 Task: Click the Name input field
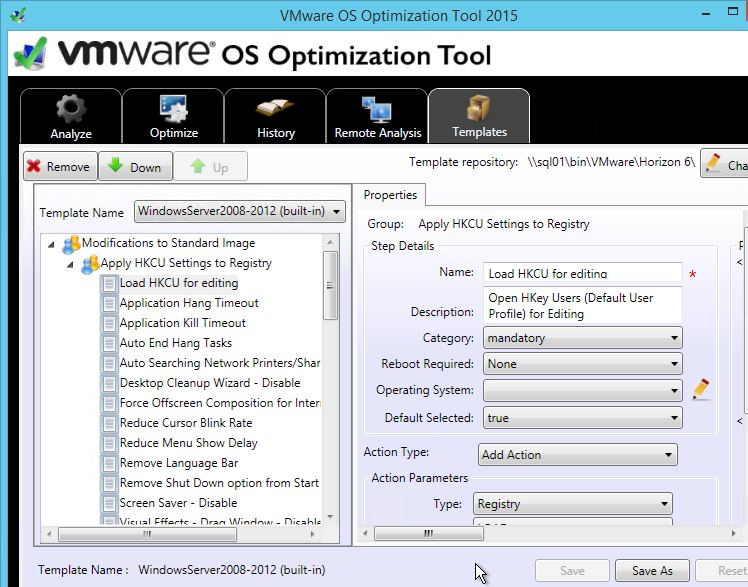point(582,273)
